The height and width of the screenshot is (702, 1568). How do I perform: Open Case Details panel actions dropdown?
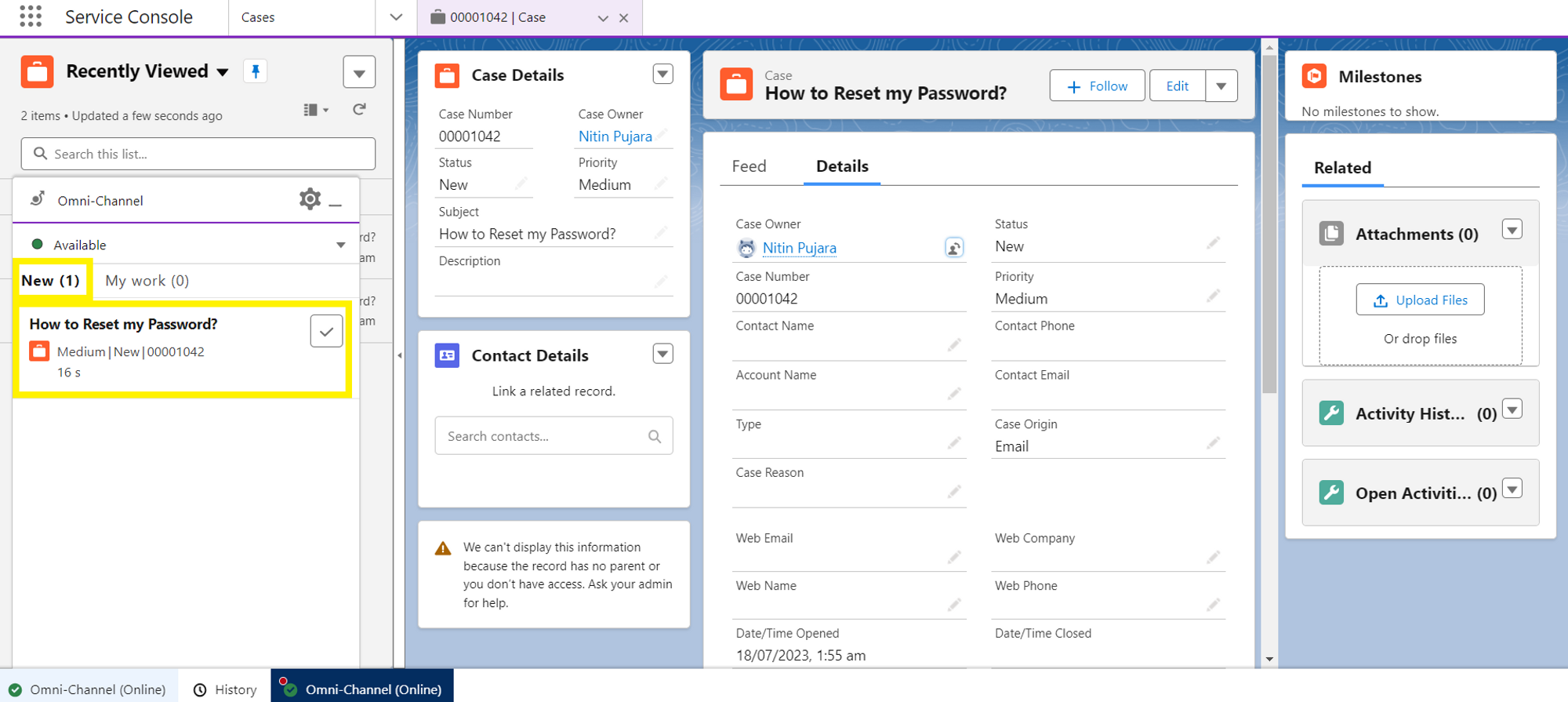[662, 75]
